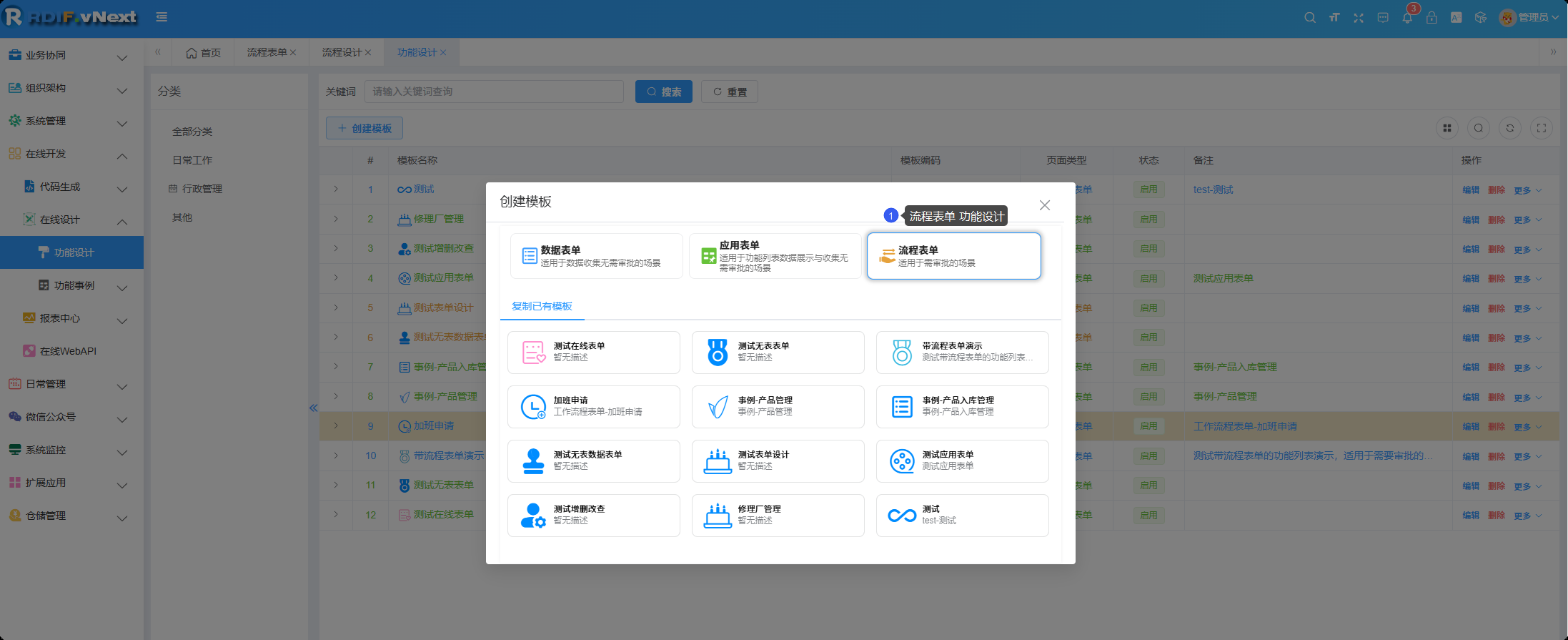Close the 创建模板 dialog
This screenshot has height=640, width=1568.
[1044, 205]
